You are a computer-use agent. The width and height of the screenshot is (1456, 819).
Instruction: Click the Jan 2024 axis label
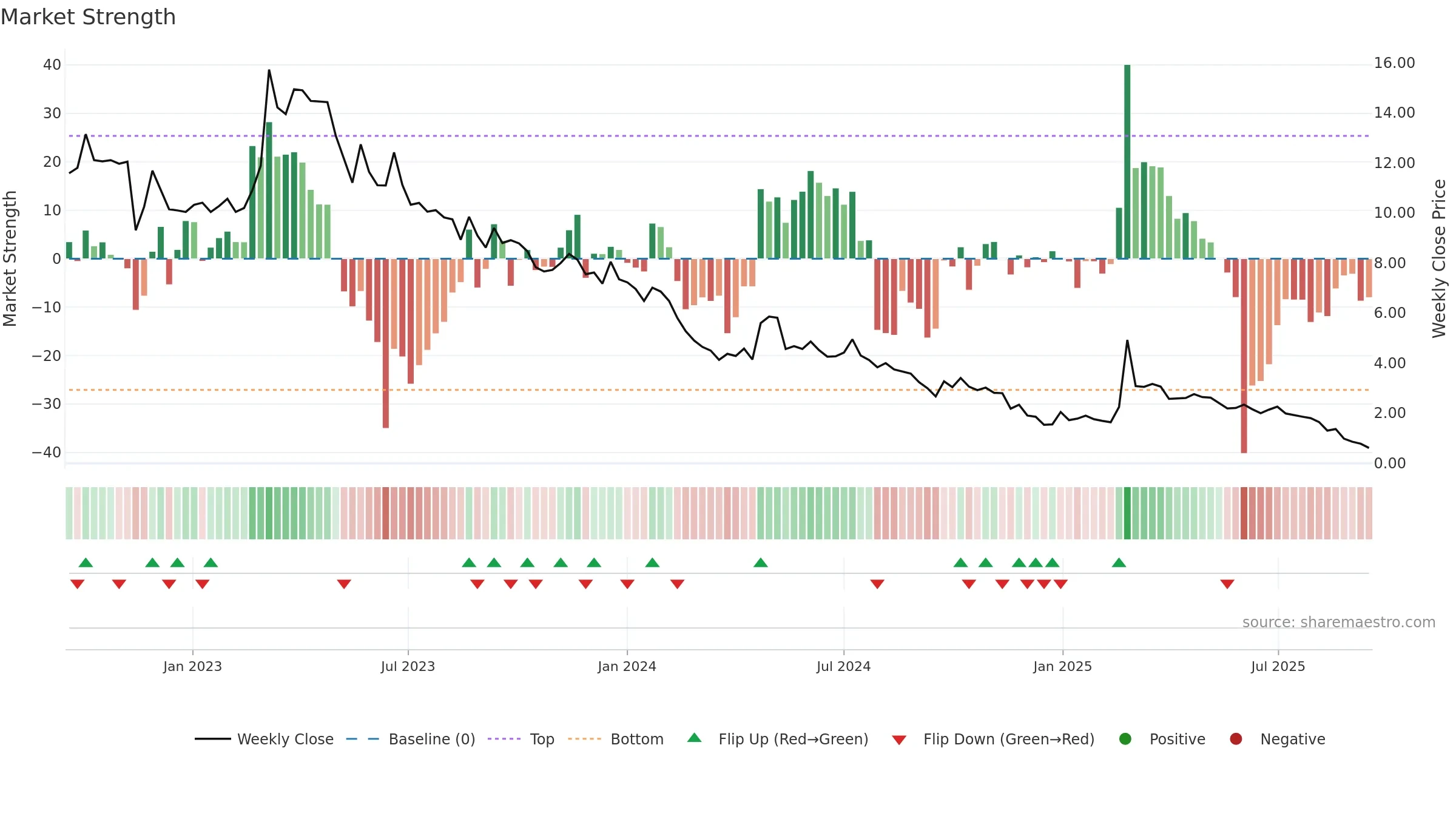(627, 666)
